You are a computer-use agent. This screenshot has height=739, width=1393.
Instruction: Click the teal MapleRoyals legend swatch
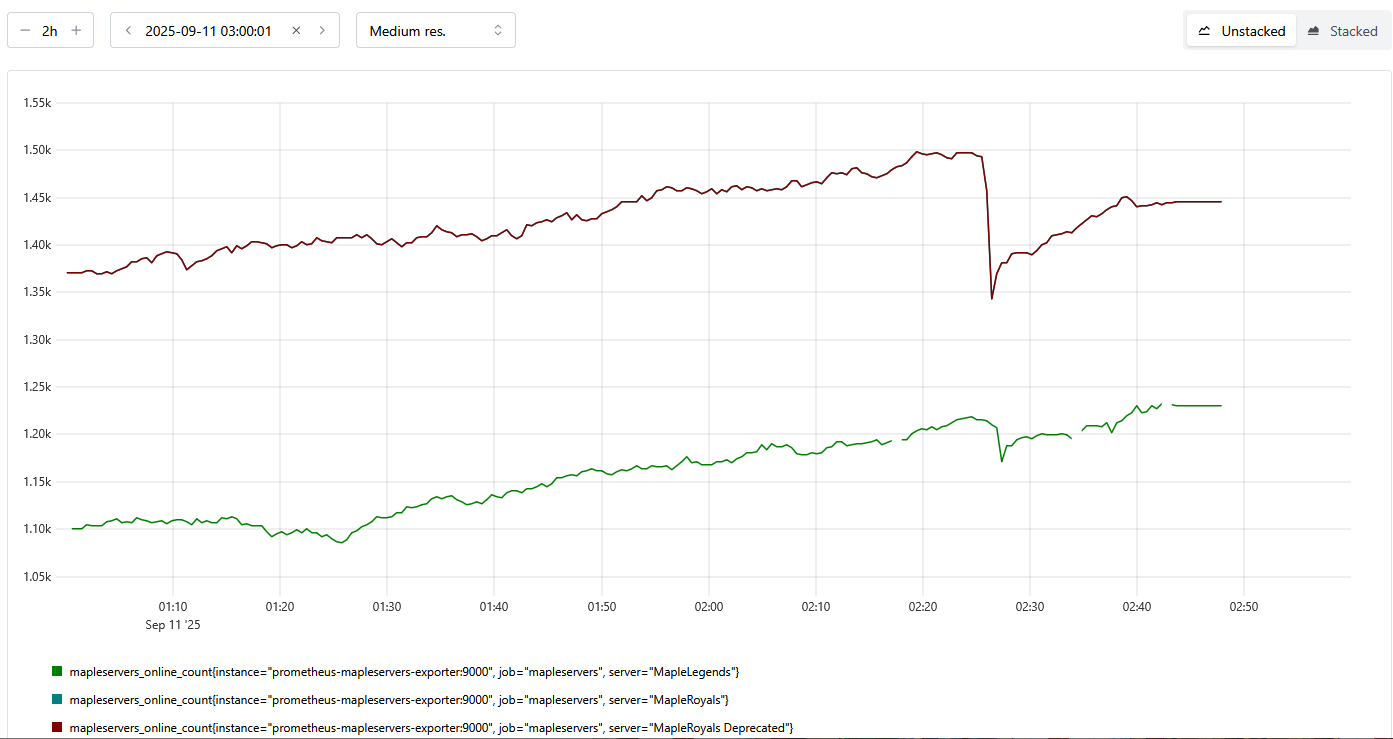(57, 700)
